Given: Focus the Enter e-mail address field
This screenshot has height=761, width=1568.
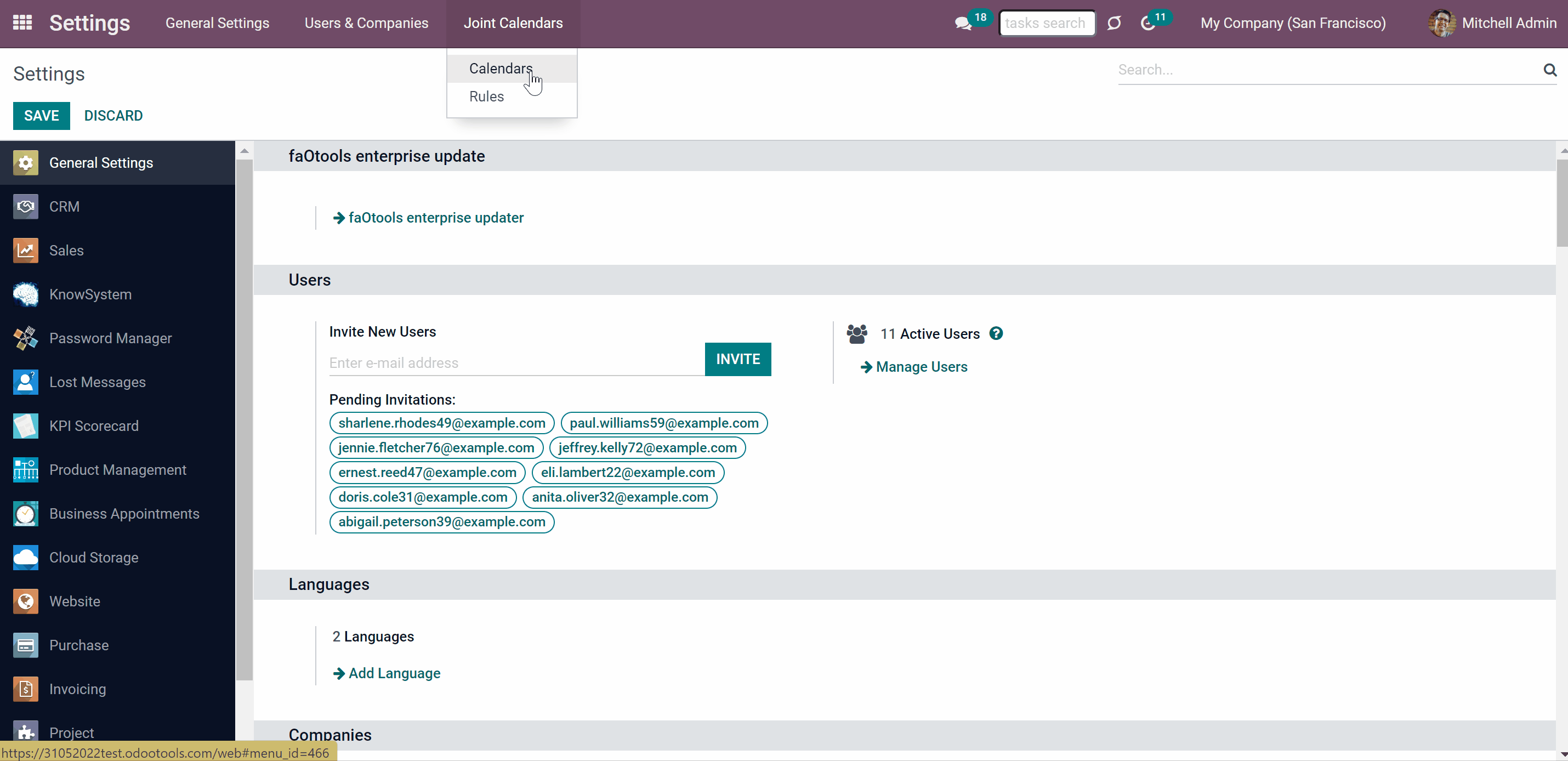Looking at the screenshot, I should [x=517, y=363].
